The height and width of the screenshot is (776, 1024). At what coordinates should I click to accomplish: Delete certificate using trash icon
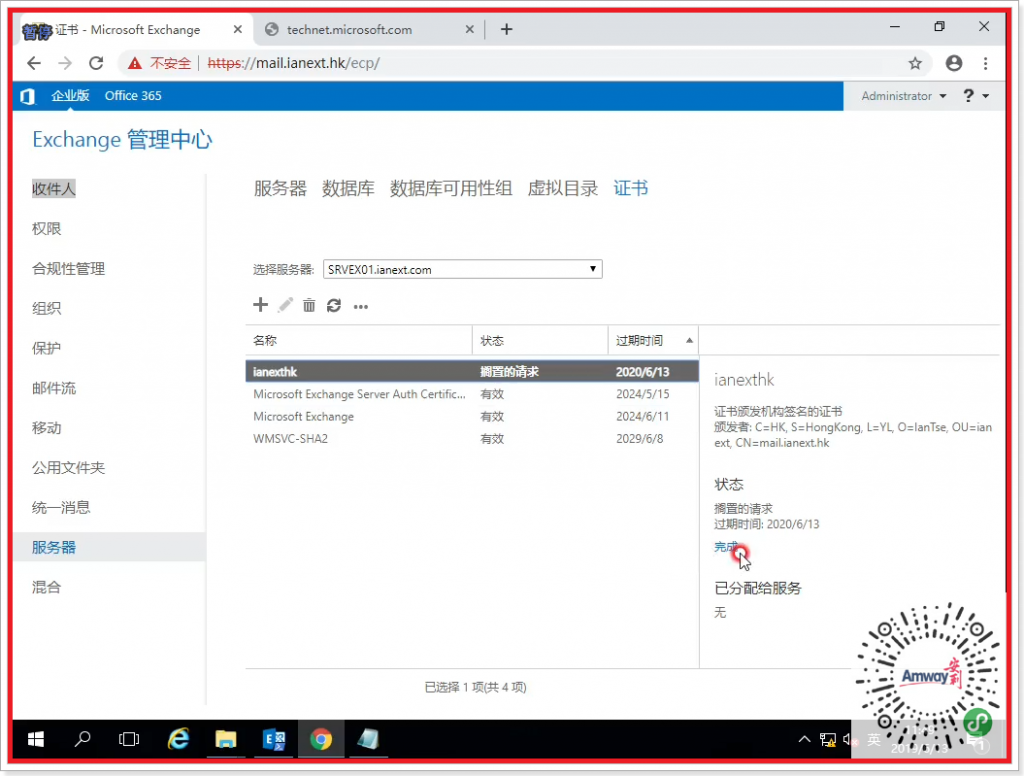(x=309, y=305)
